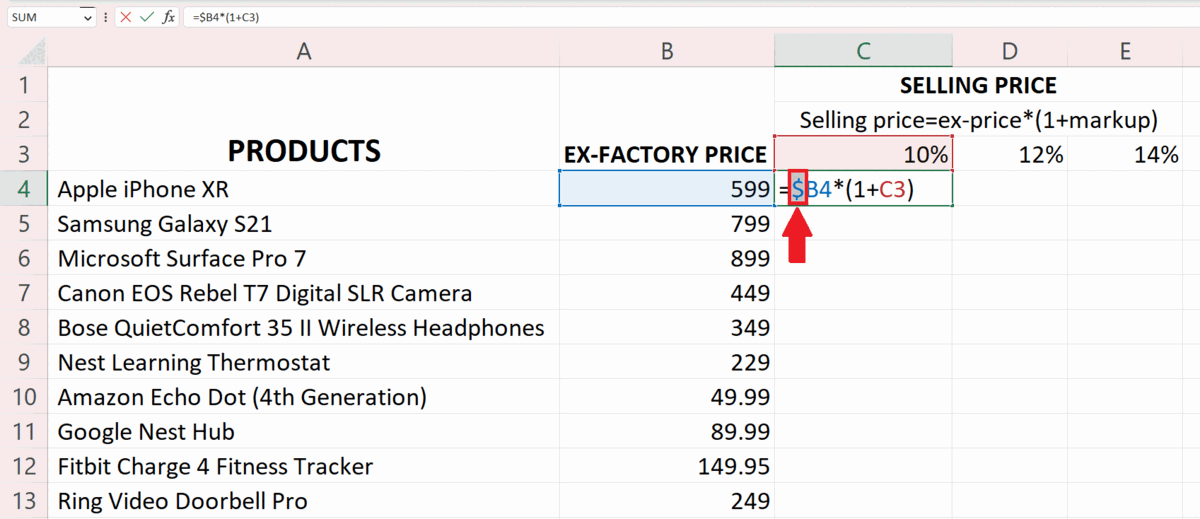Viewport: 1200px width, 519px height.
Task: Click the price cell with 149.95
Action: [x=667, y=466]
